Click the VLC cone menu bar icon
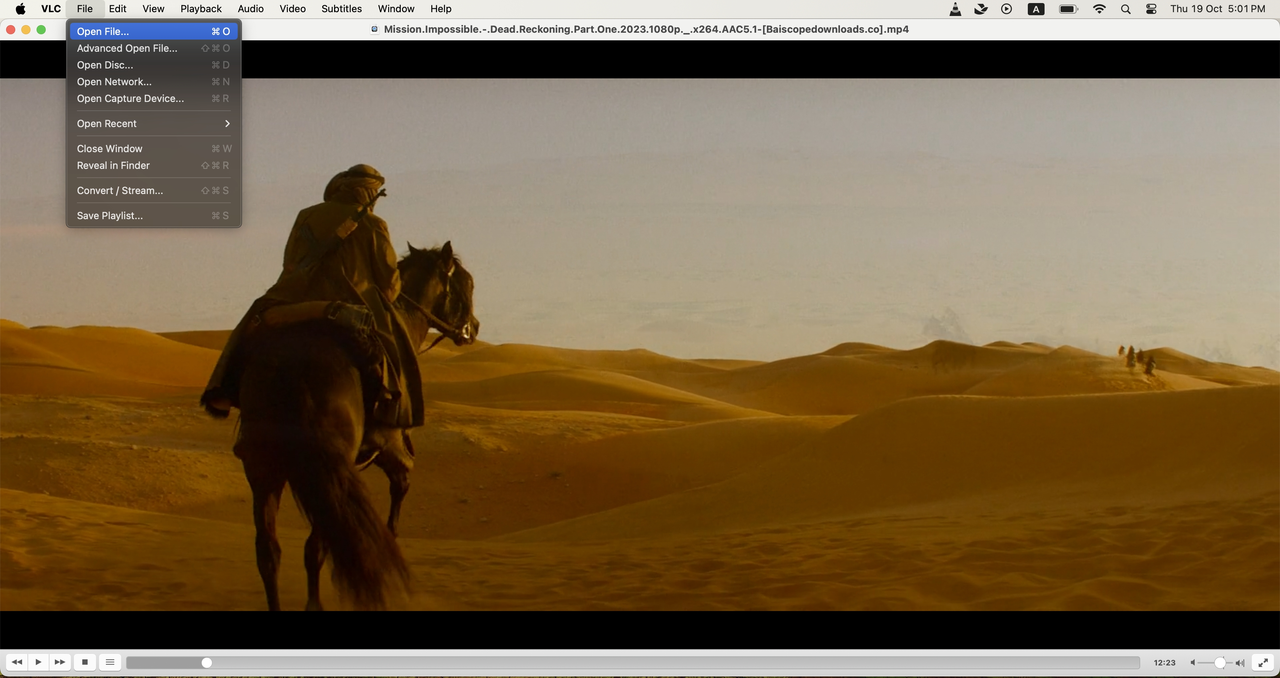1280x678 pixels. [955, 9]
